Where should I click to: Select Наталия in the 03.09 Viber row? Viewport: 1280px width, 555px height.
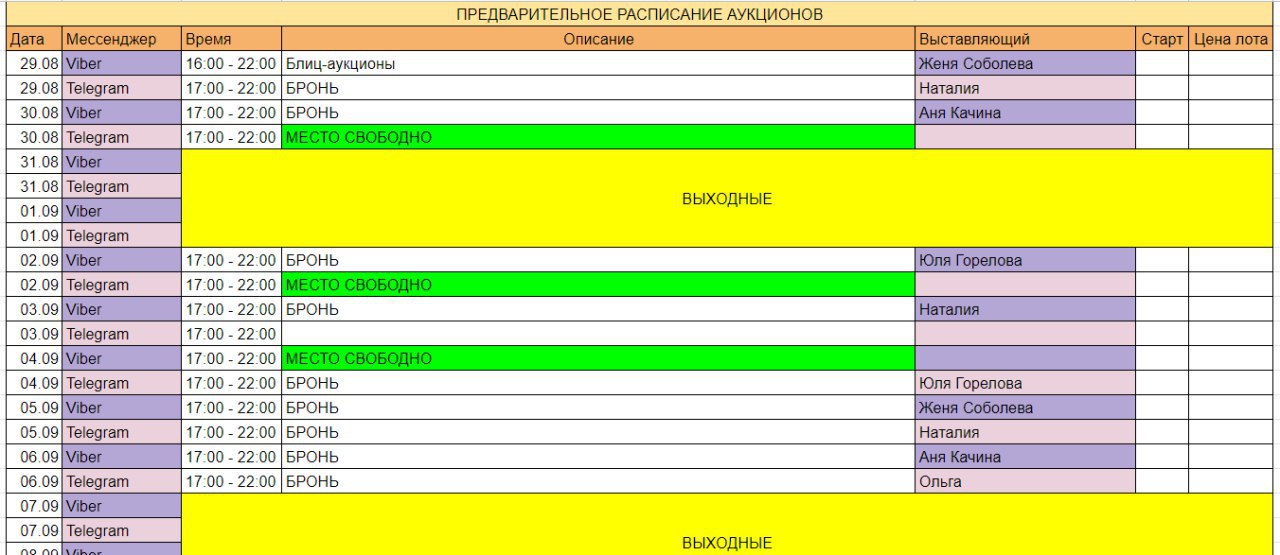1025,310
